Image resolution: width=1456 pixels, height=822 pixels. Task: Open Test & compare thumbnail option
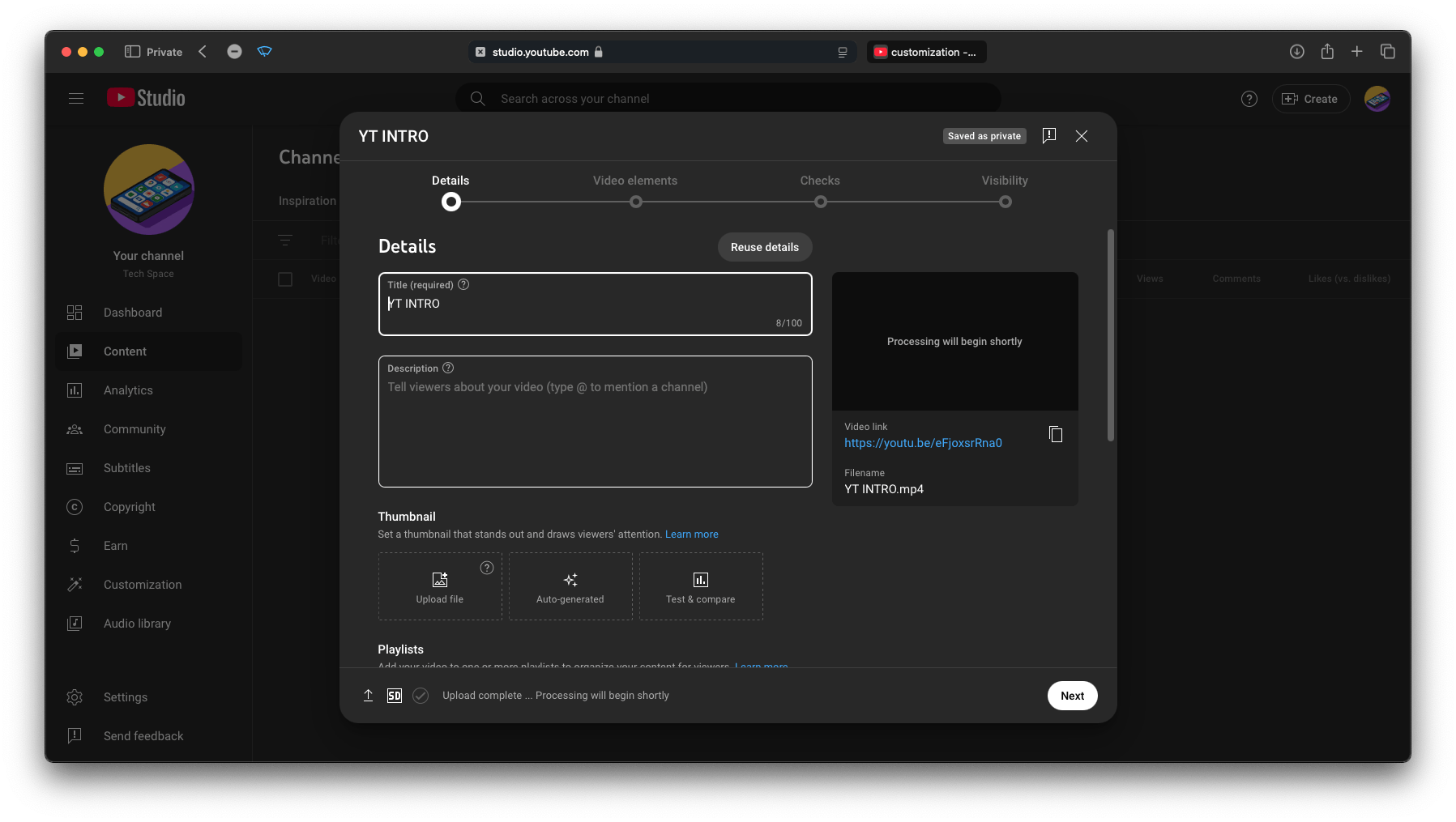700,586
